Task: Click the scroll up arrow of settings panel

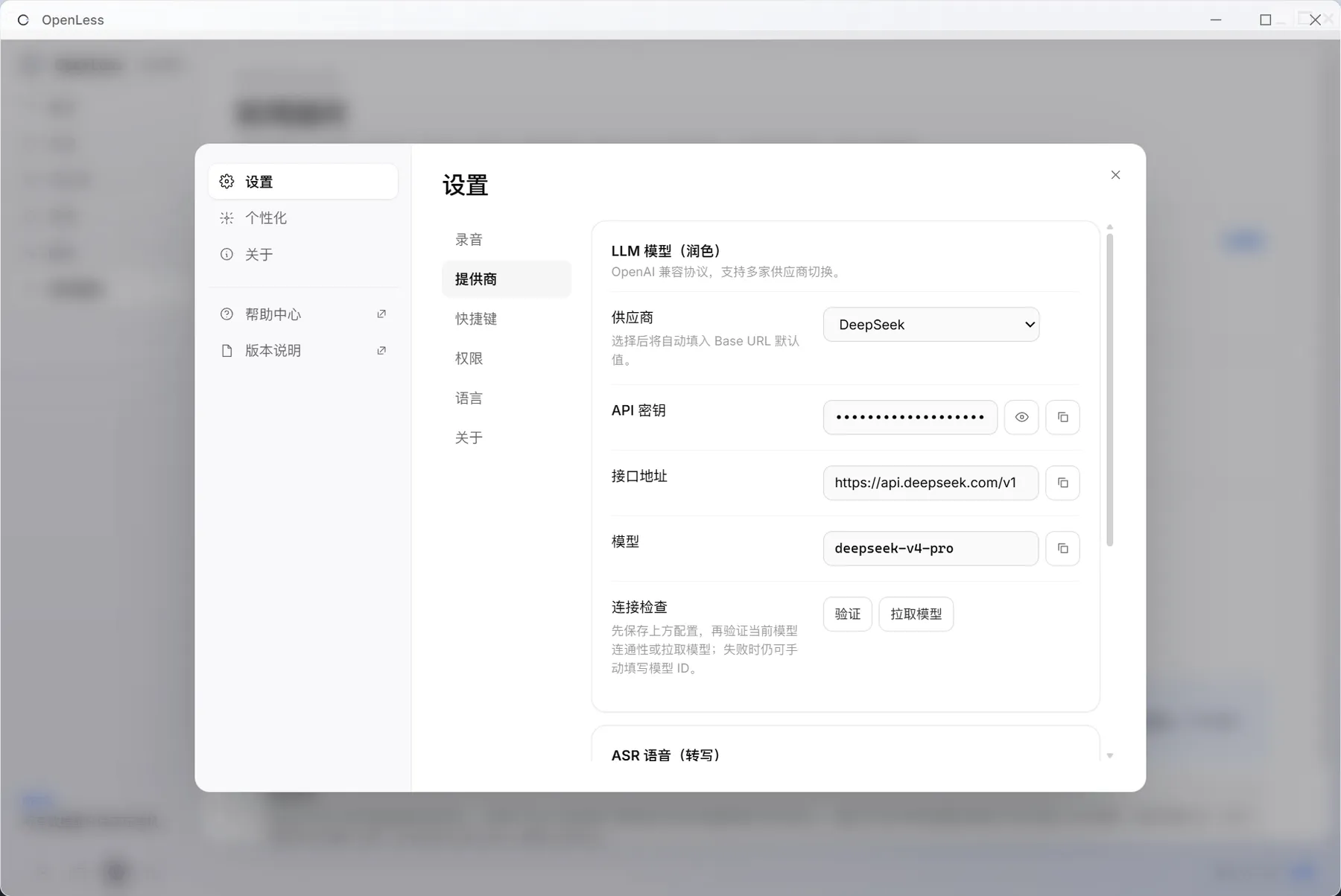Action: click(1110, 227)
